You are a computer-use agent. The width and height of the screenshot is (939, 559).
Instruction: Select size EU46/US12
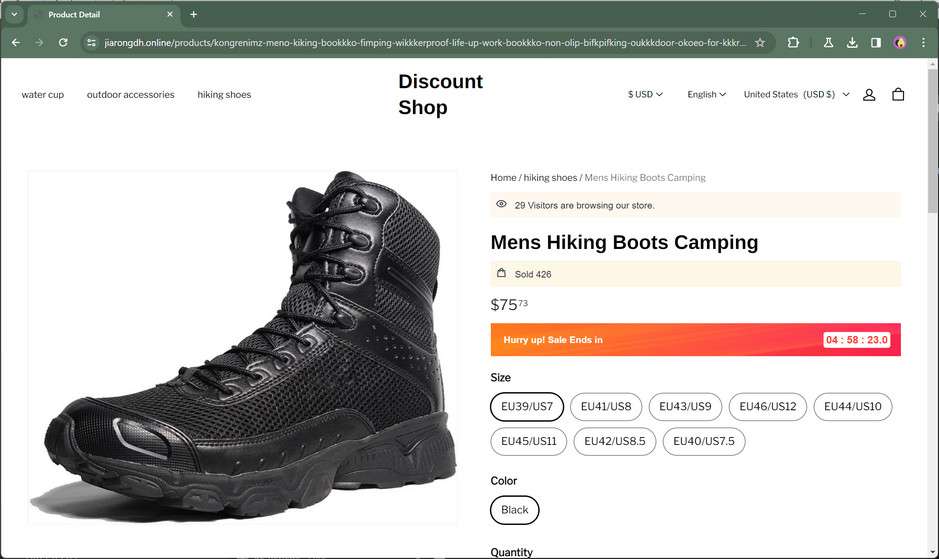click(768, 407)
